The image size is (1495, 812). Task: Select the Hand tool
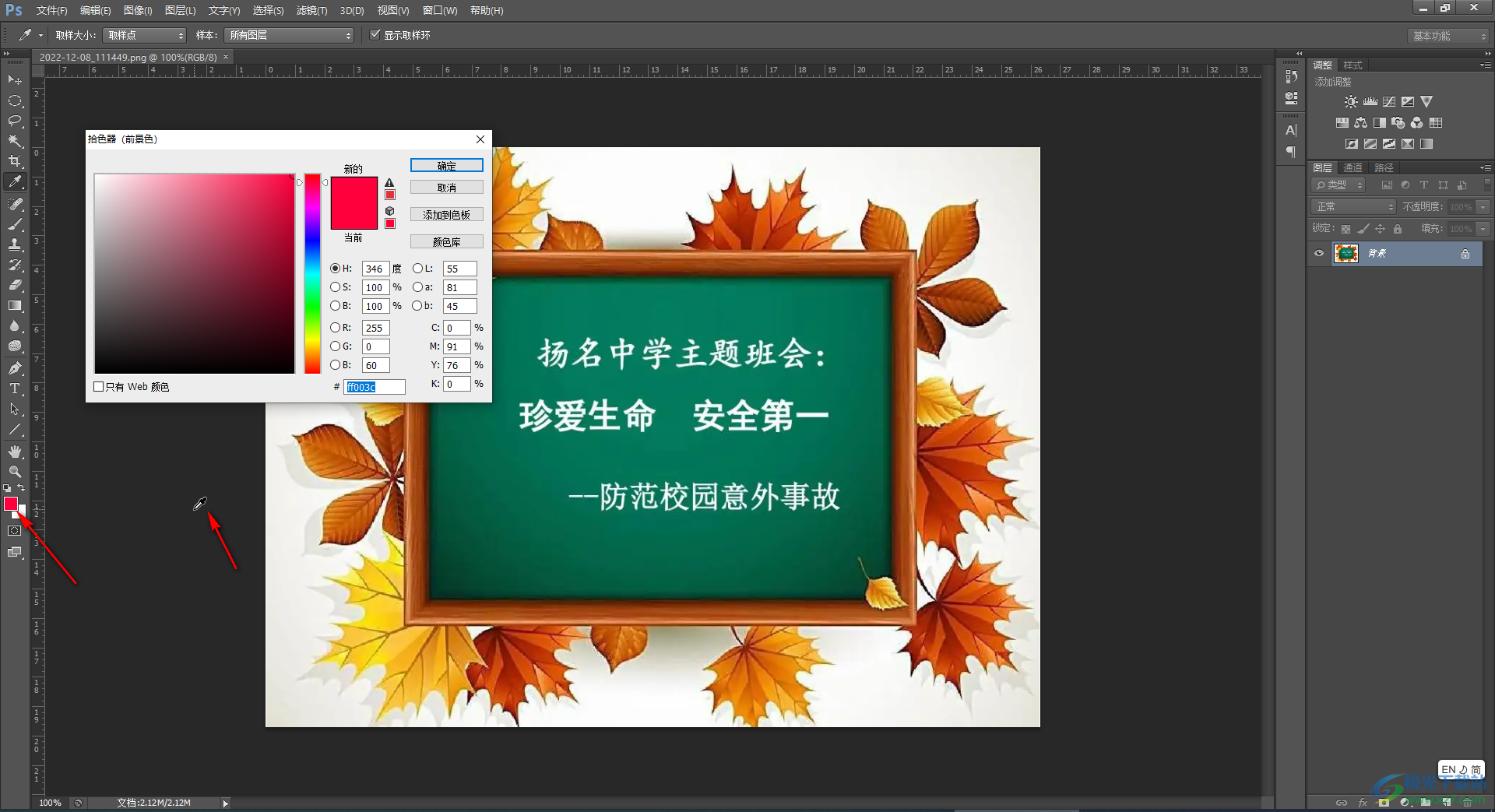pyautogui.click(x=14, y=452)
